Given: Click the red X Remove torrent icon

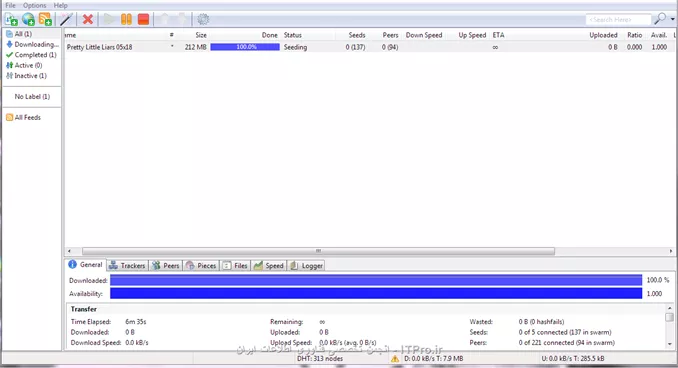Looking at the screenshot, I should point(88,19).
